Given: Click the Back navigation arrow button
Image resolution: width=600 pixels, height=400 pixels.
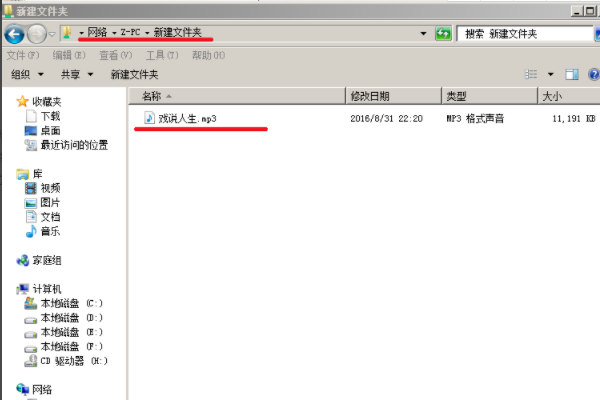Looking at the screenshot, I should click(15, 33).
